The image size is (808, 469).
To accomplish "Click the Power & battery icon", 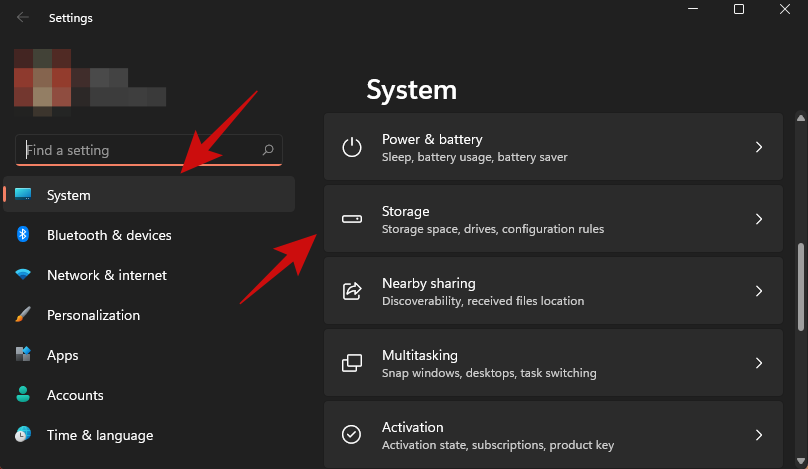I will (352, 148).
